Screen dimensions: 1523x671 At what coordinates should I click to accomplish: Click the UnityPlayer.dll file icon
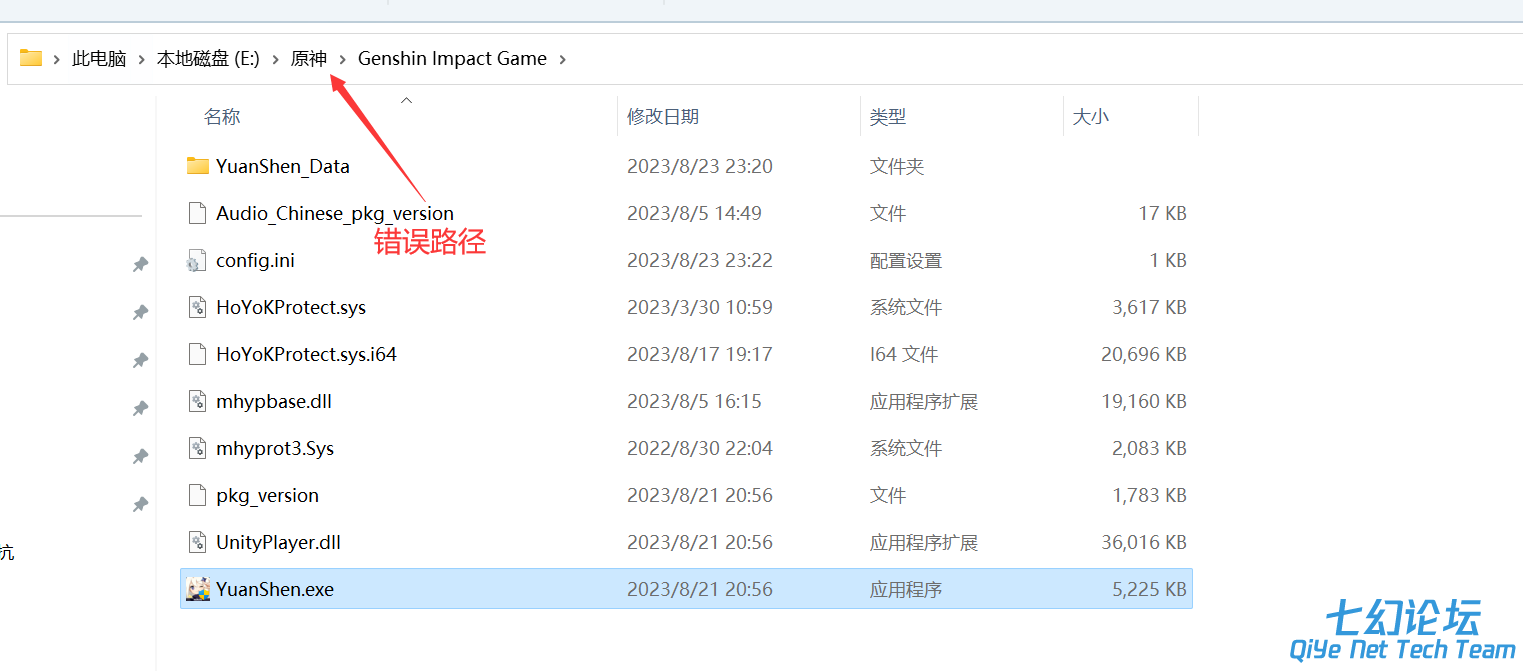(197, 542)
